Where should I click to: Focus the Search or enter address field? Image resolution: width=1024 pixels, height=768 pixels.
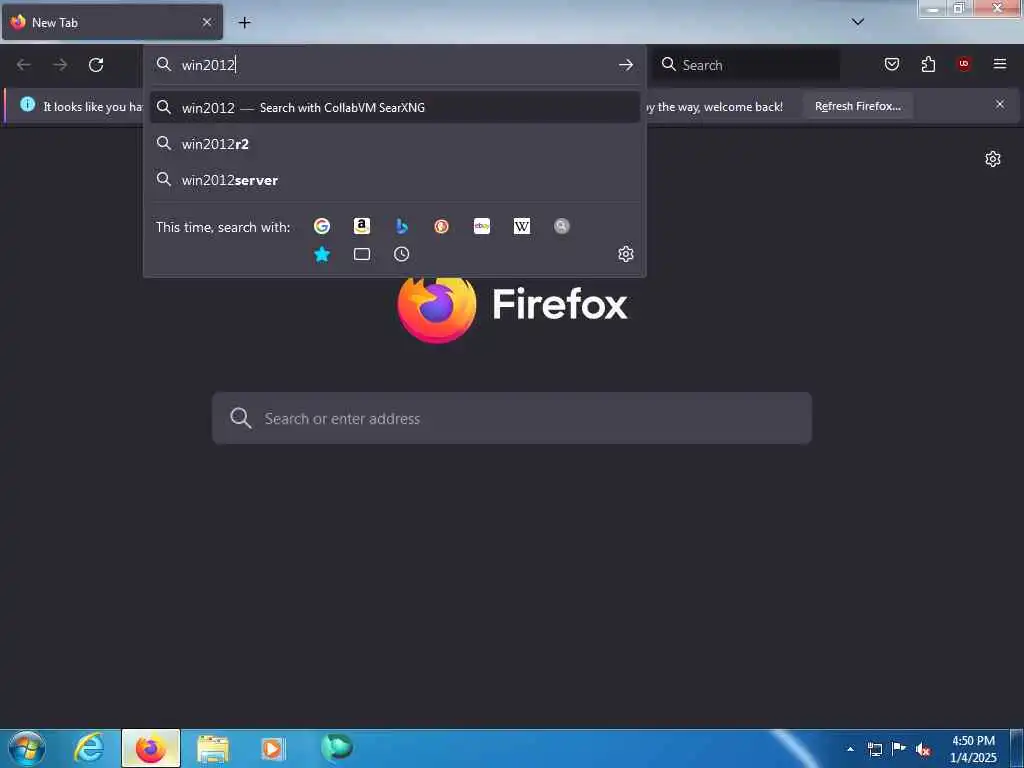point(512,419)
